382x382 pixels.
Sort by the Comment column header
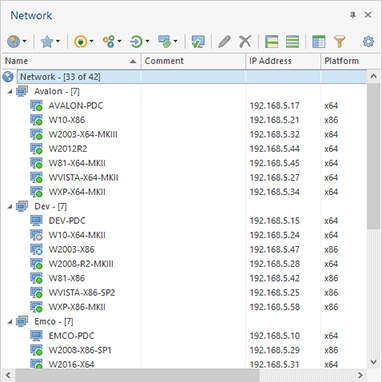pos(193,61)
